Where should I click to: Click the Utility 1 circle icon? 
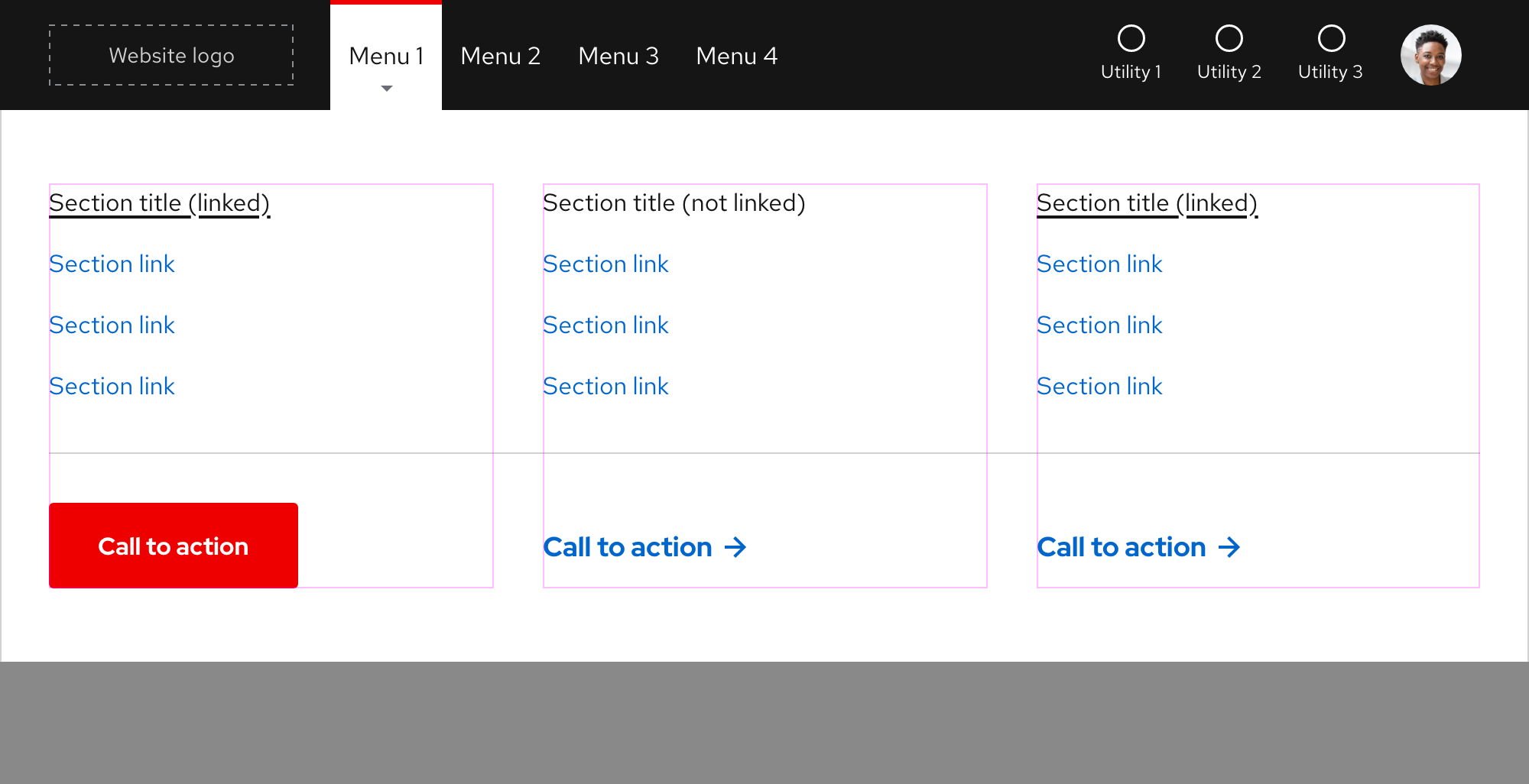[1131, 37]
